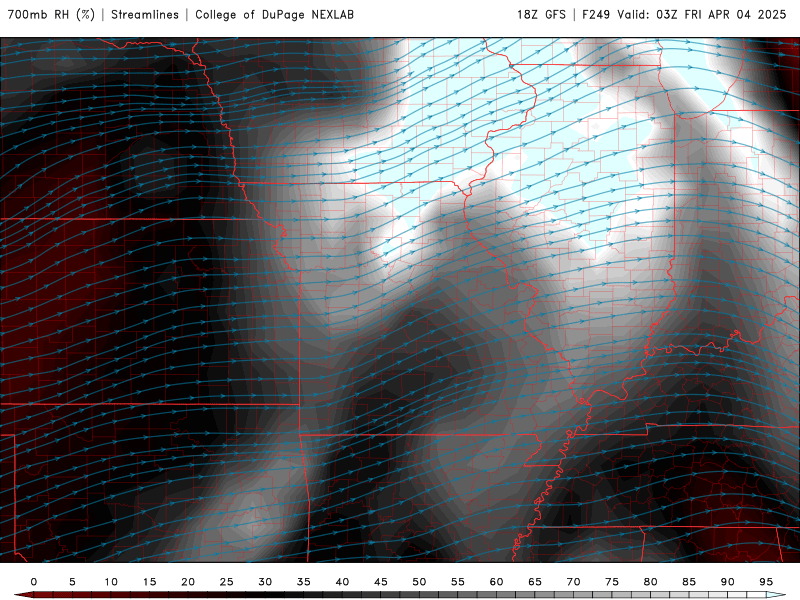
Task: Select the "95" legend tick label
Action: [766, 582]
